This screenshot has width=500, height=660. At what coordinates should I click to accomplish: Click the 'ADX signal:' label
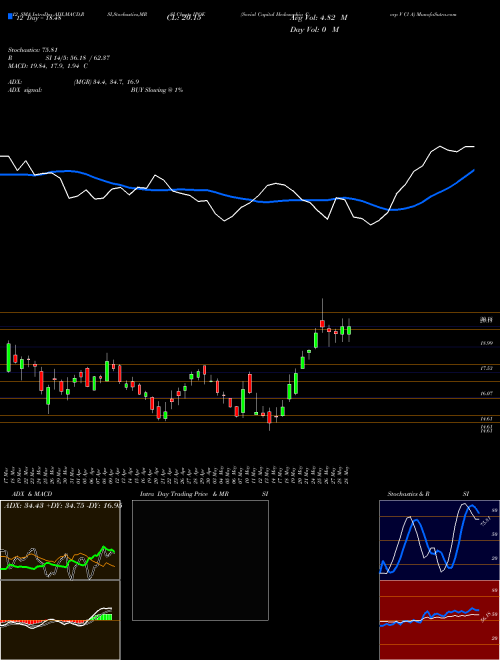coord(25,90)
